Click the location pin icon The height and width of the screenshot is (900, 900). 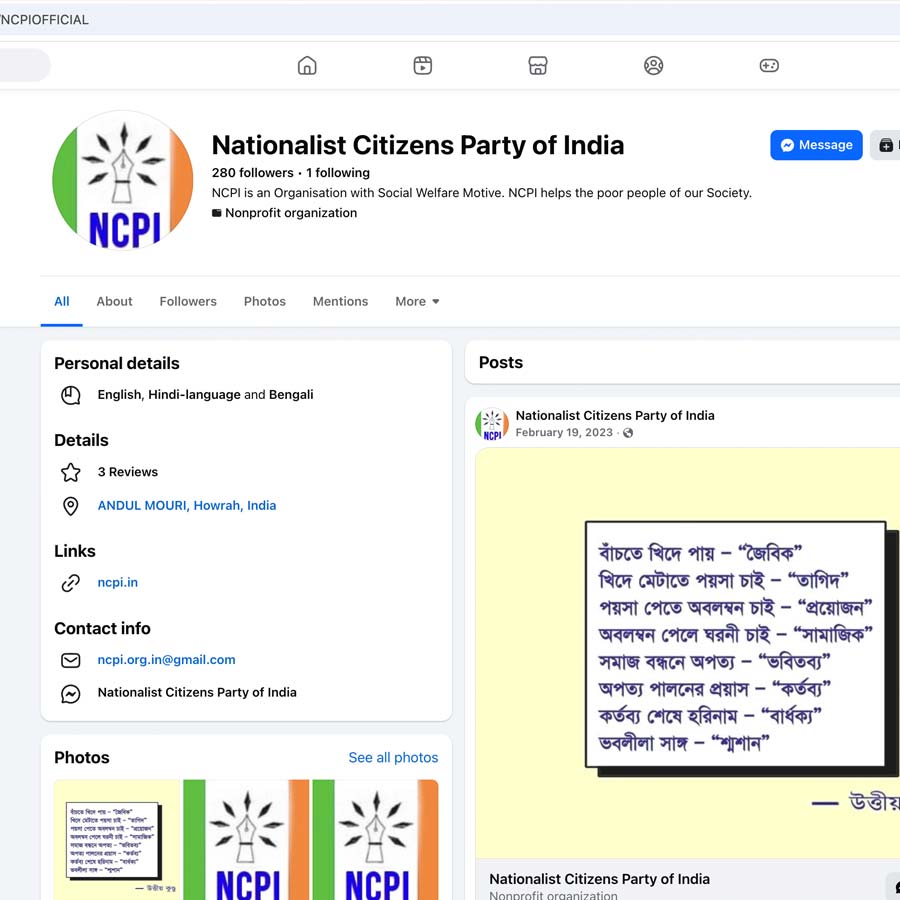click(x=71, y=506)
